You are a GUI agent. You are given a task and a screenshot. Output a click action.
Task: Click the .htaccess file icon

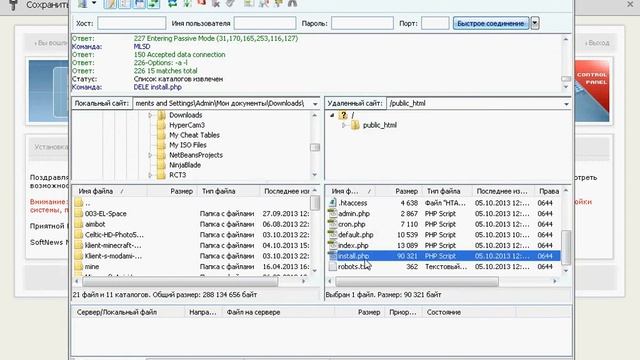tap(333, 203)
